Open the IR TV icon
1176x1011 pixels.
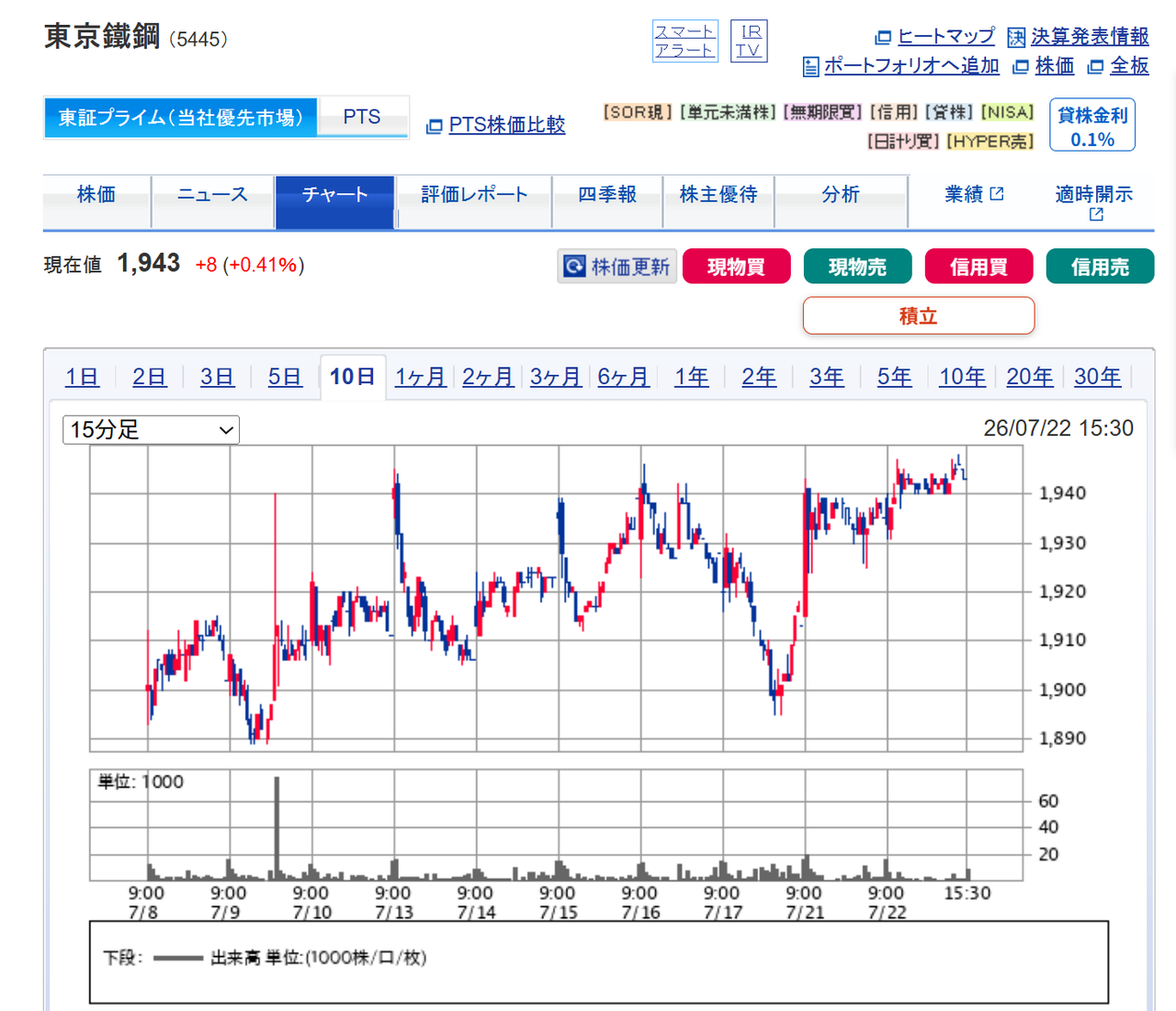point(749,41)
